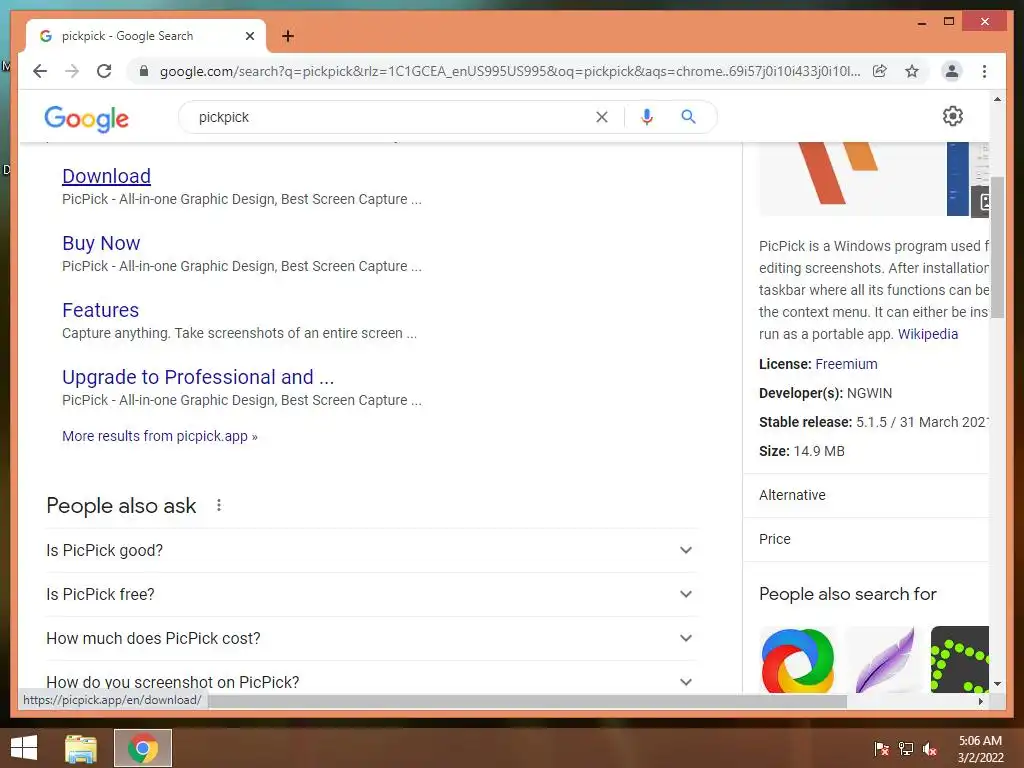This screenshot has width=1024, height=768.
Task: Click the forward navigation arrow
Action: 72,71
